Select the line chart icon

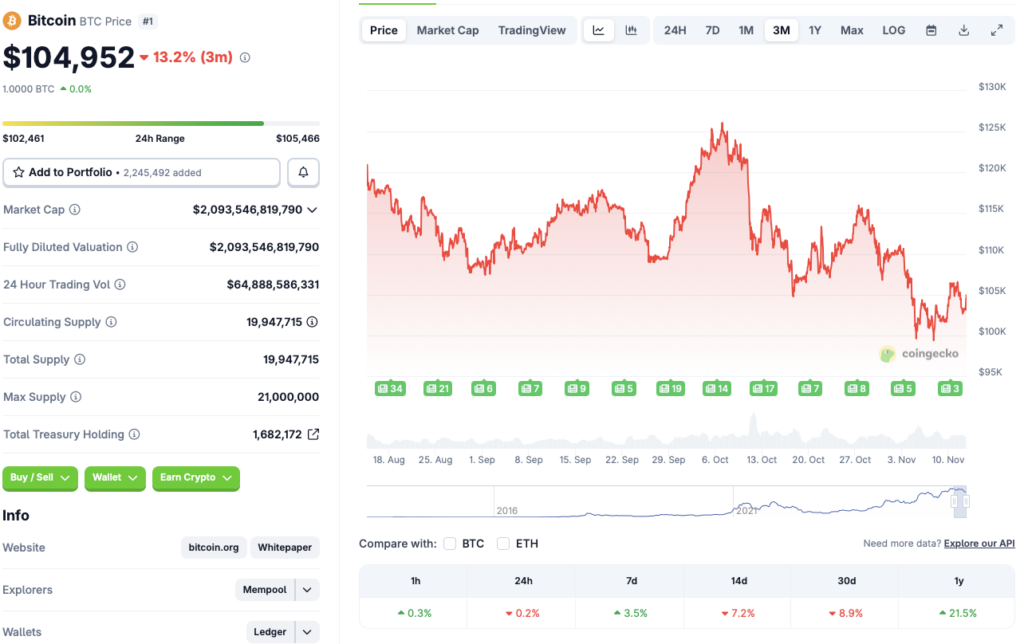[598, 30]
